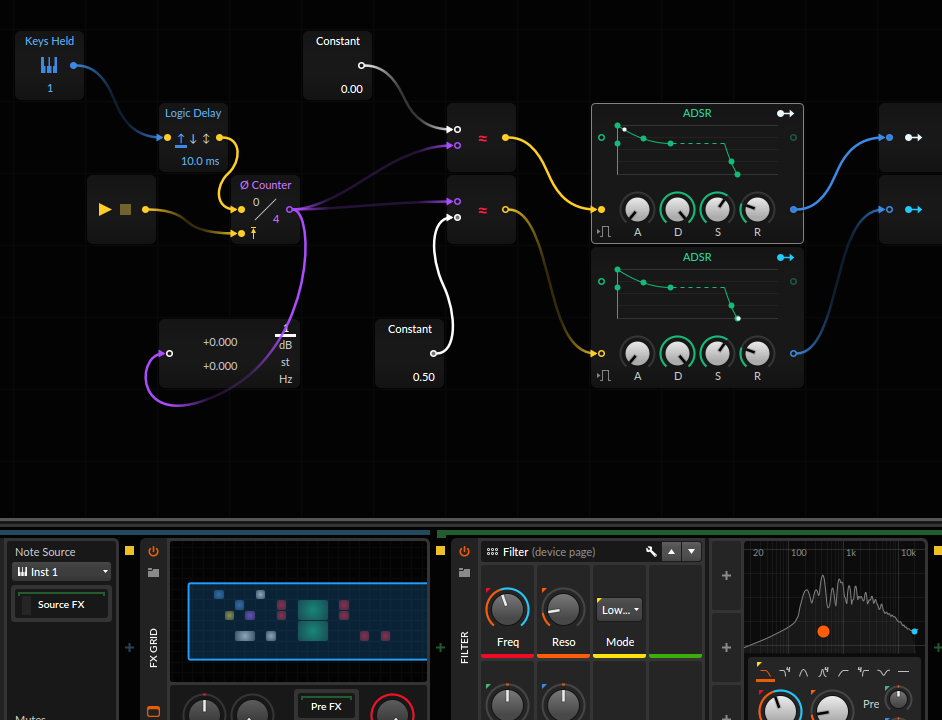Click the Logic Delay 10.0 ms value
This screenshot has width=942, height=720.
pyautogui.click(x=200, y=161)
